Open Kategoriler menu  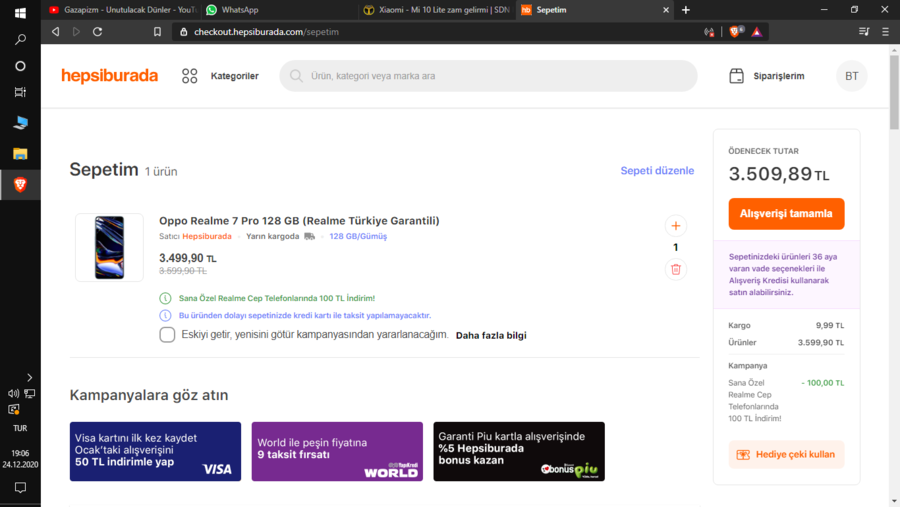click(x=234, y=76)
